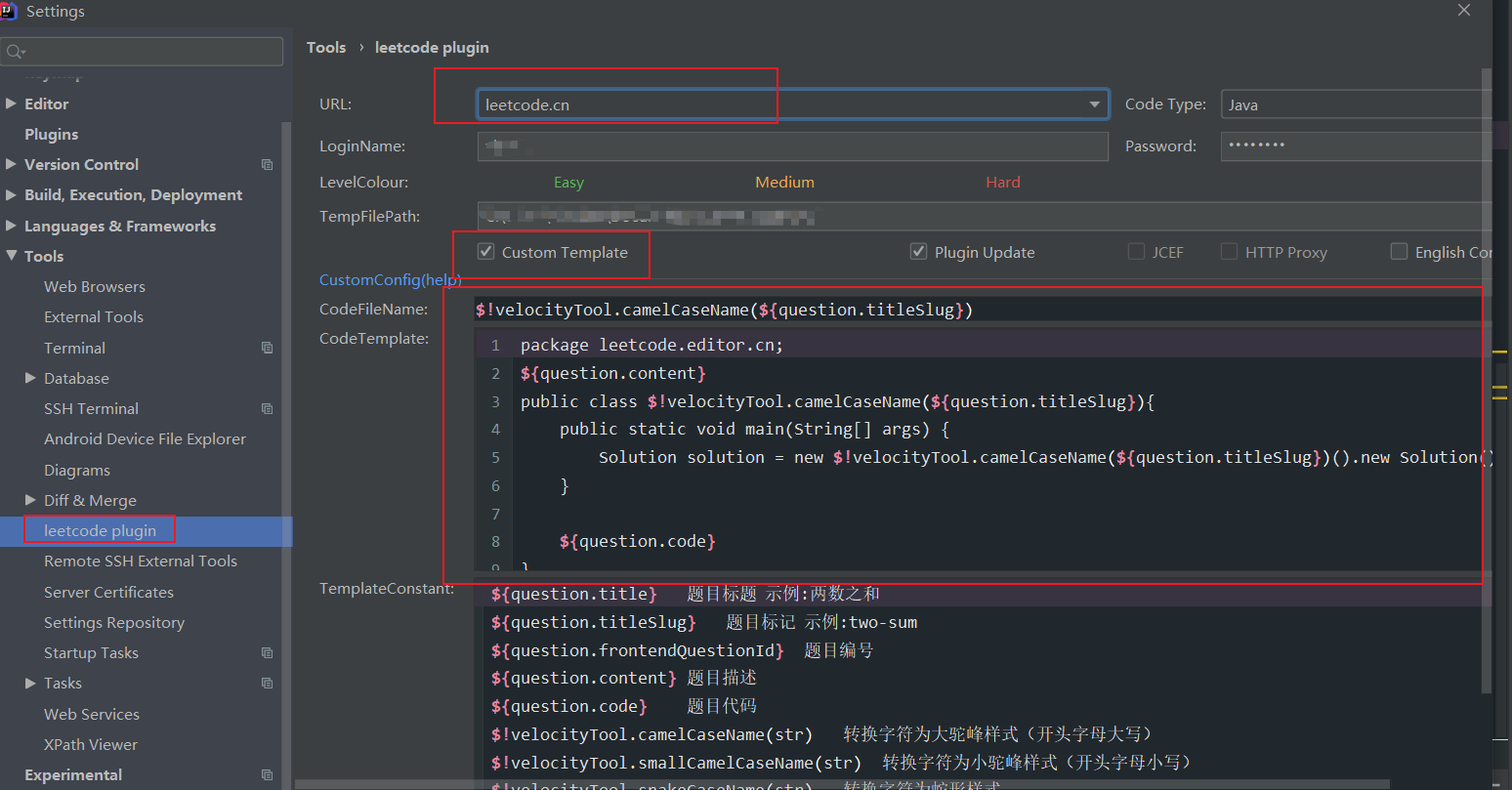Click line 2 '${question.content}' in template
The width and height of the screenshot is (1512, 790).
pos(612,373)
